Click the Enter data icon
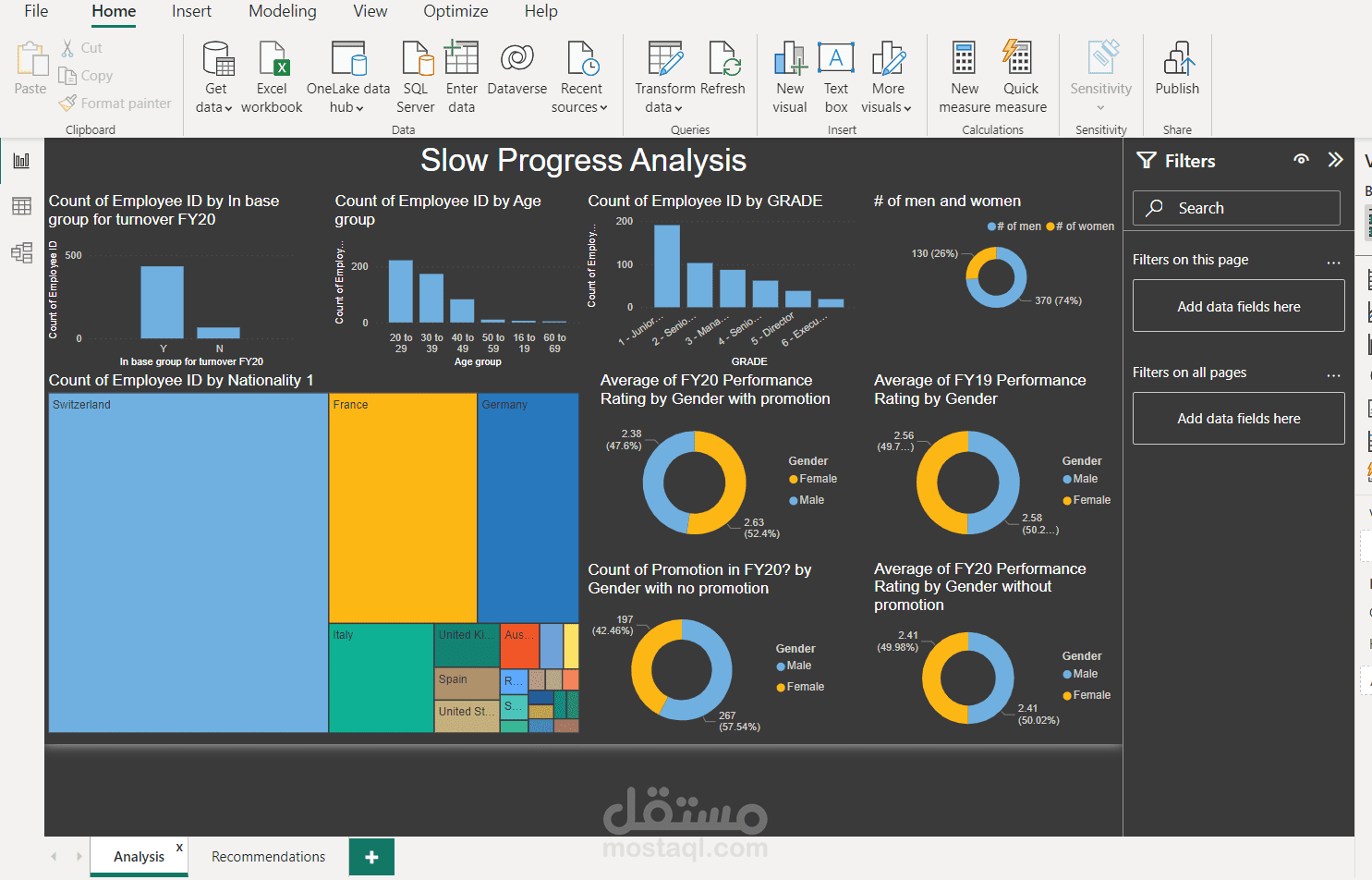This screenshot has height=880, width=1372. click(461, 74)
